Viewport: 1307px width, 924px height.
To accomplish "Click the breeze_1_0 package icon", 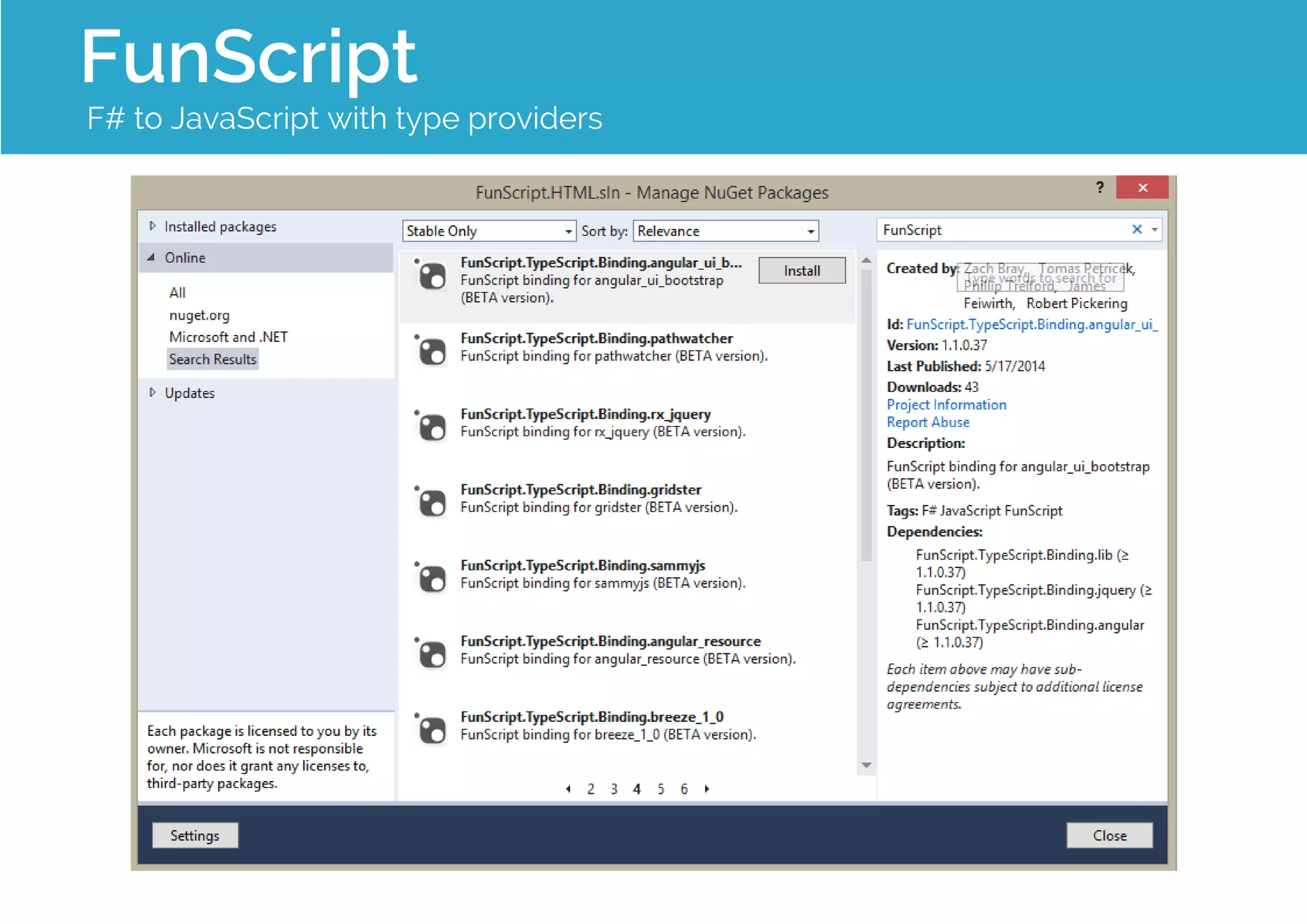I will pyautogui.click(x=431, y=729).
